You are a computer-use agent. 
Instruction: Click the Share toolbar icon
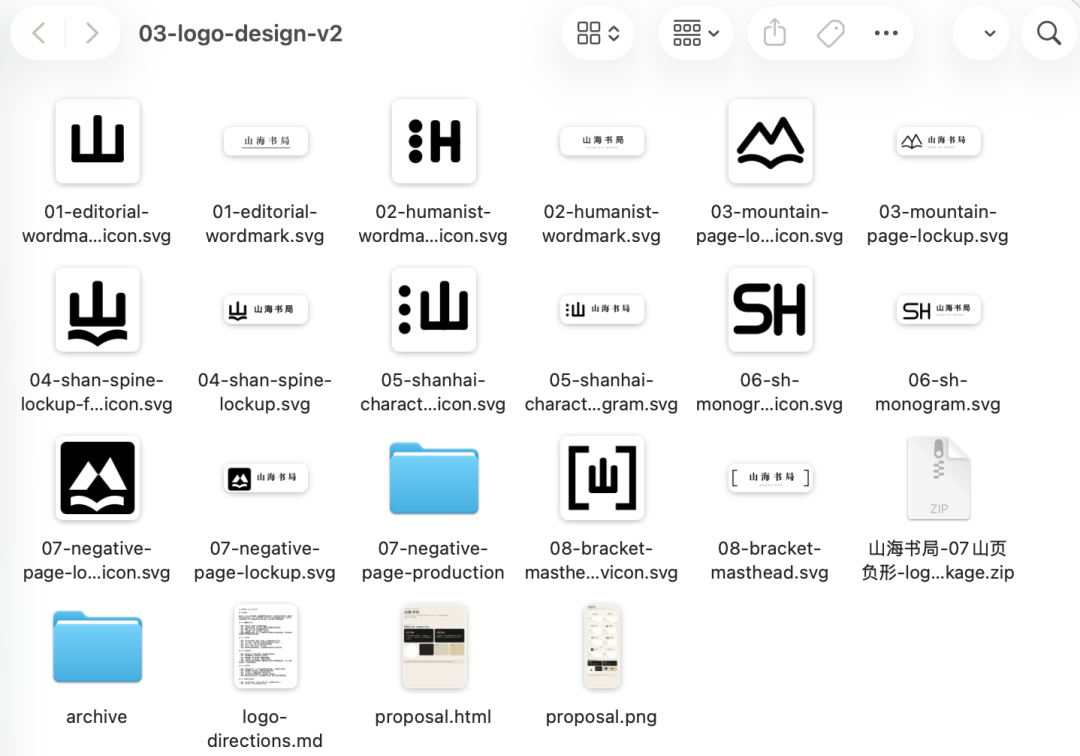[x=775, y=32]
